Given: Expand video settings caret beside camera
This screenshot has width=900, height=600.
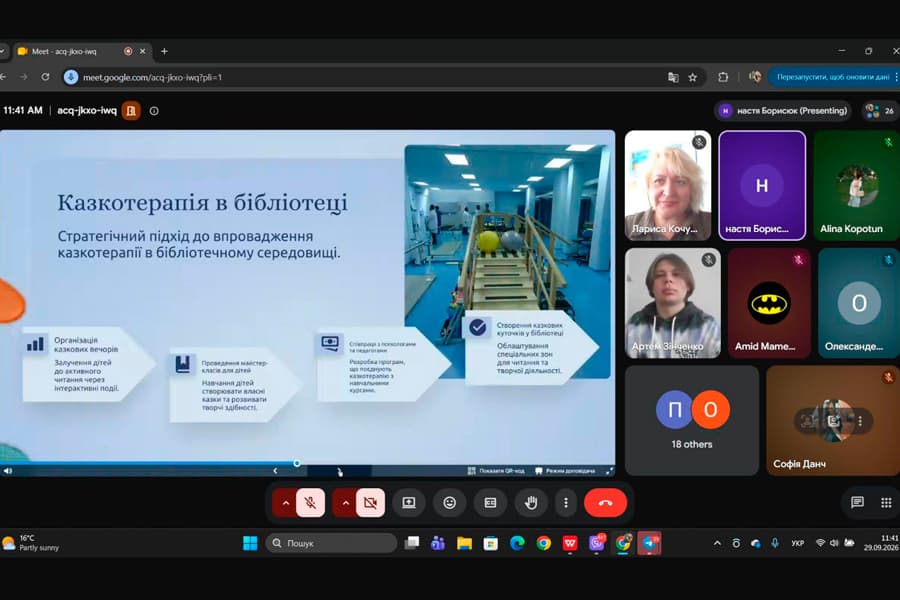Looking at the screenshot, I should 345,503.
